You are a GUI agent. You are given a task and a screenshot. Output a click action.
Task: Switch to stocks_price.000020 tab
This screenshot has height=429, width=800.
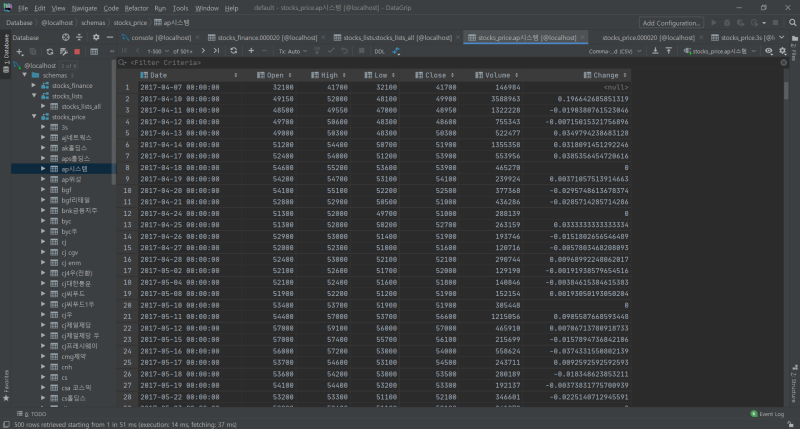648,38
